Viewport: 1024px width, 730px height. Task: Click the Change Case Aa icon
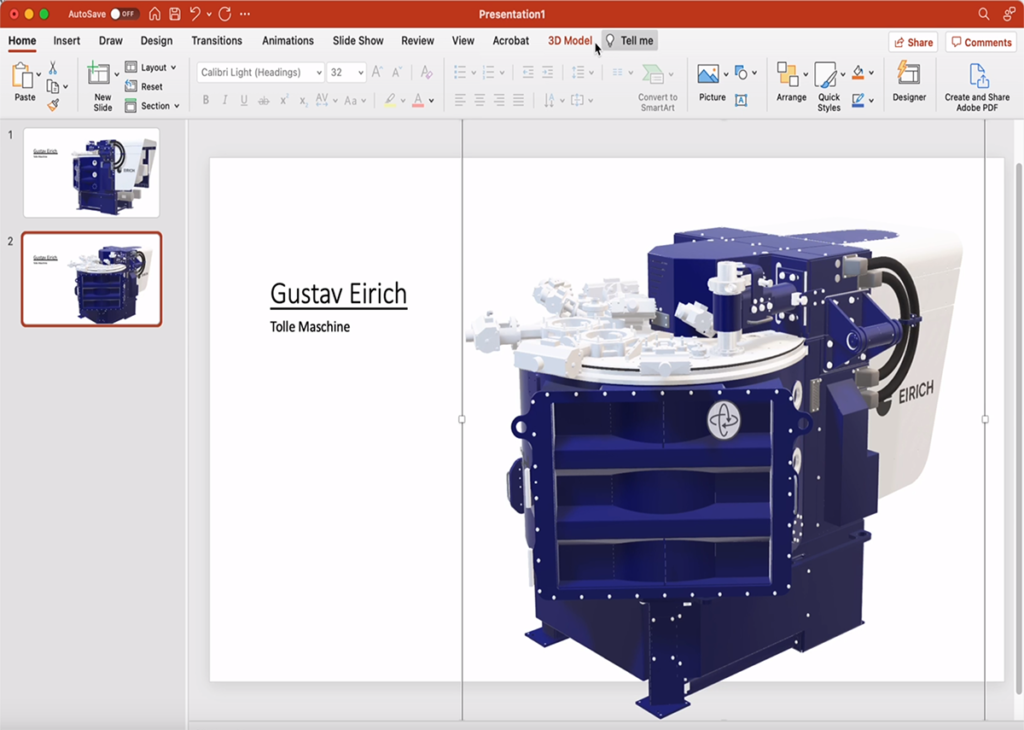point(351,101)
